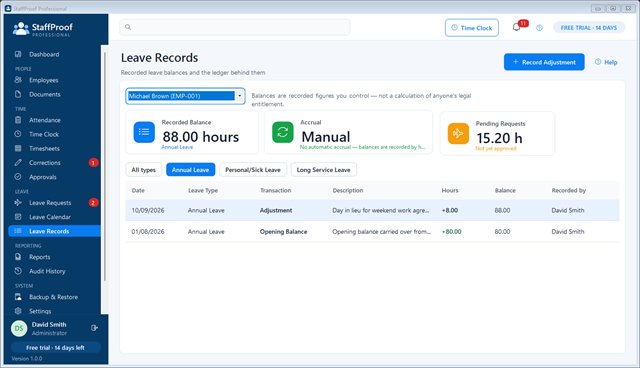Viewport: 640px width, 368px height.
Task: Select the 10/09/2026 Adjustment row
Action: pyautogui.click(x=372, y=211)
